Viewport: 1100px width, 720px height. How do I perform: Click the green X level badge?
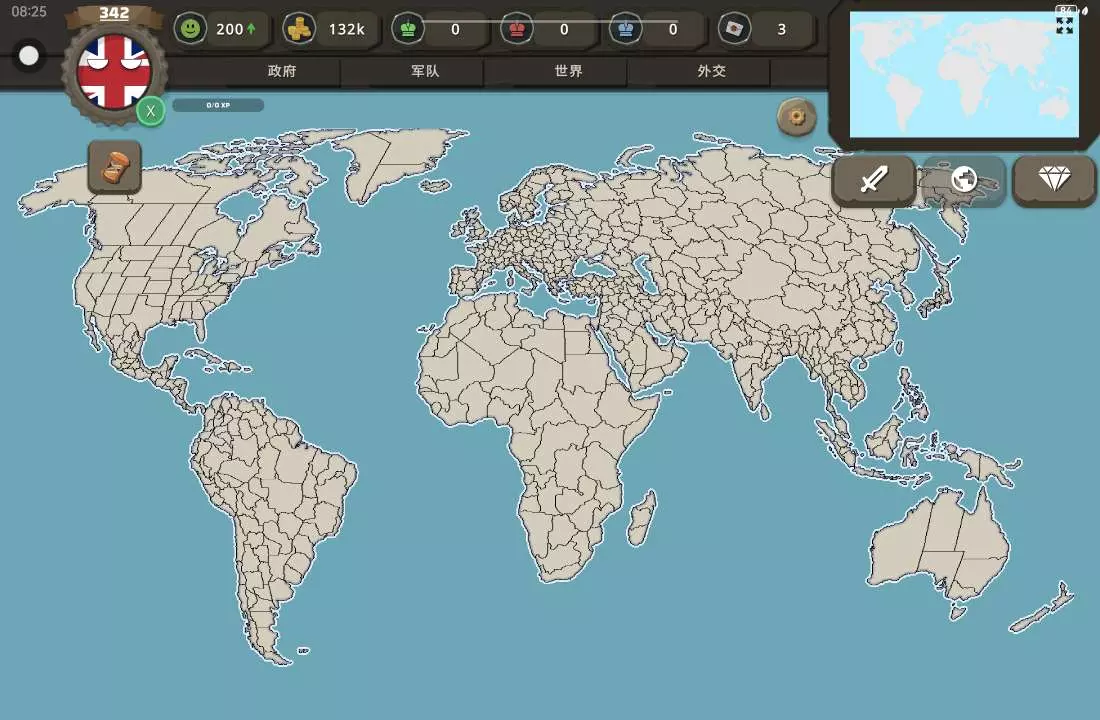[151, 111]
